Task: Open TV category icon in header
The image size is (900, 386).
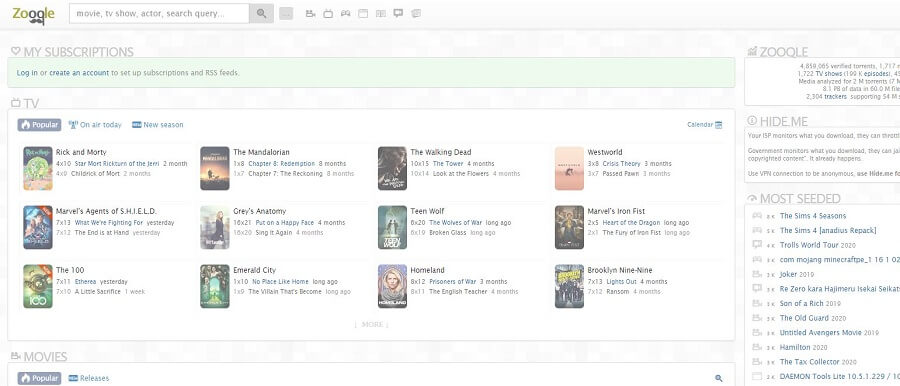Action: (x=328, y=13)
